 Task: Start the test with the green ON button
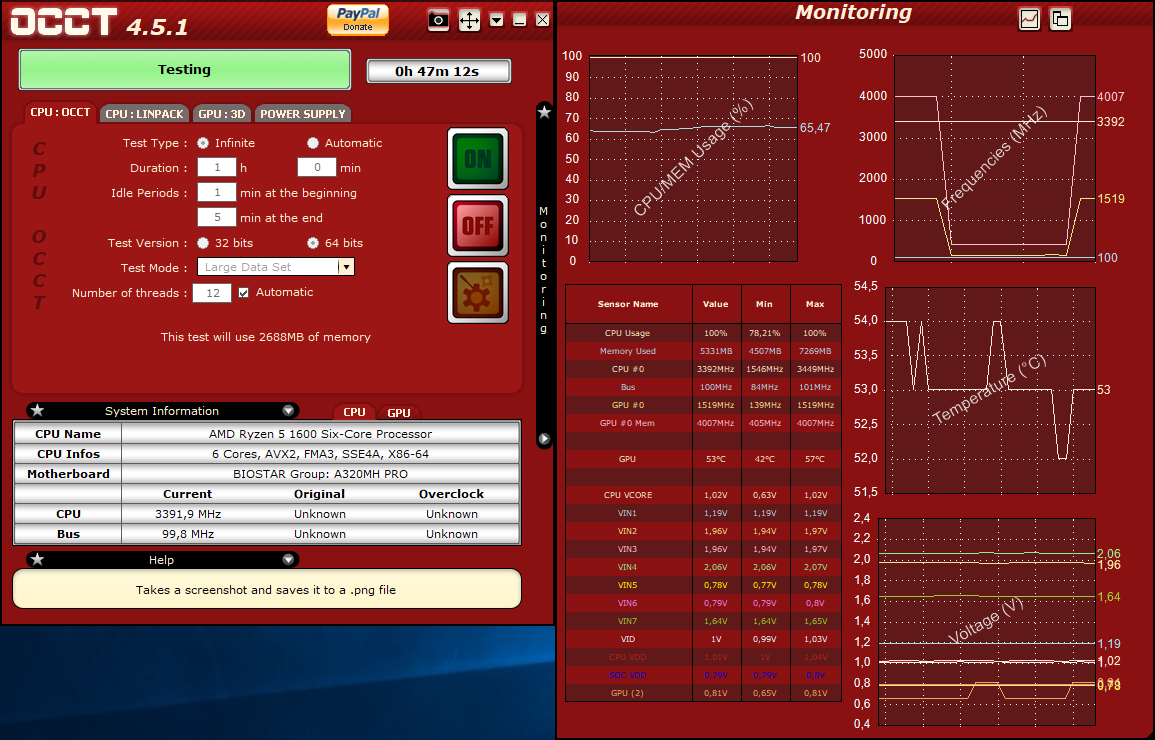click(x=478, y=158)
